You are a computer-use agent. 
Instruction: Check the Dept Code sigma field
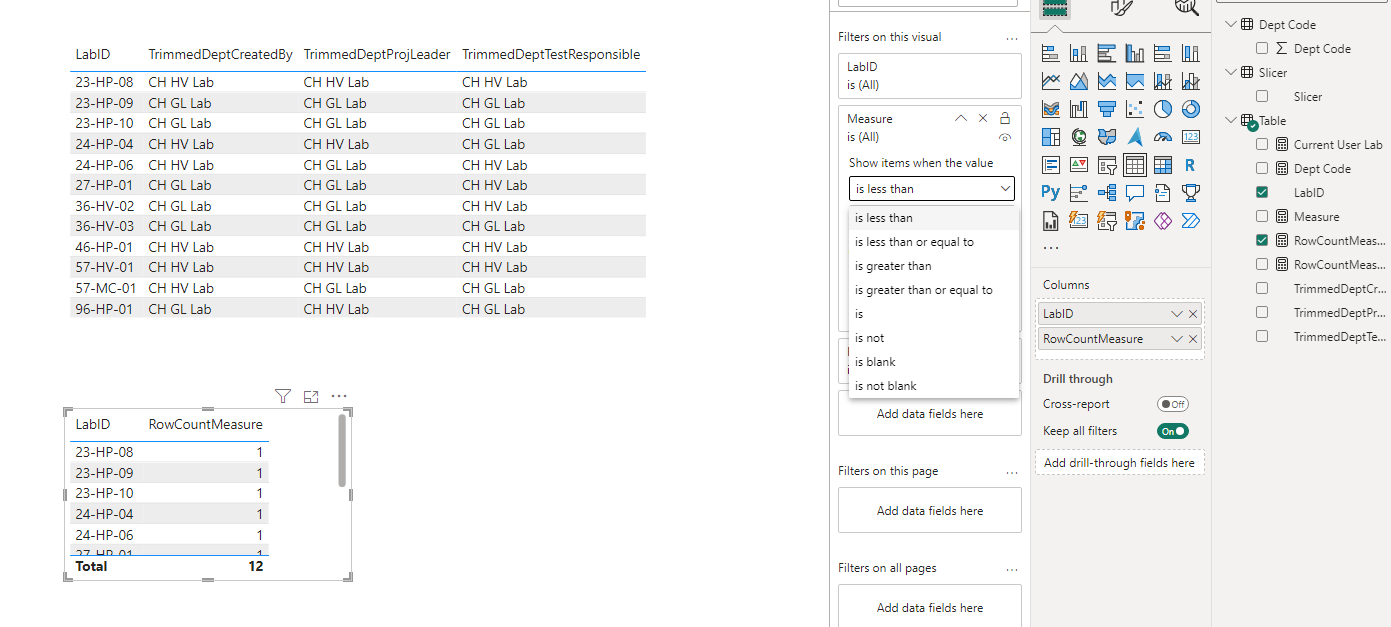(1262, 48)
